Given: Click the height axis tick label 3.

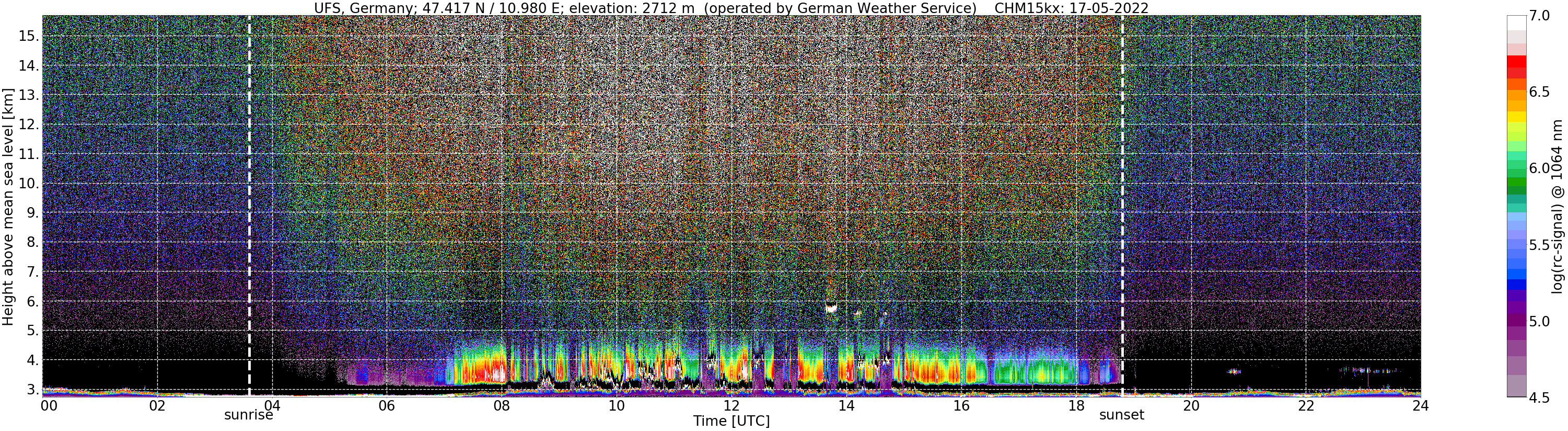Looking at the screenshot, I should point(33,390).
